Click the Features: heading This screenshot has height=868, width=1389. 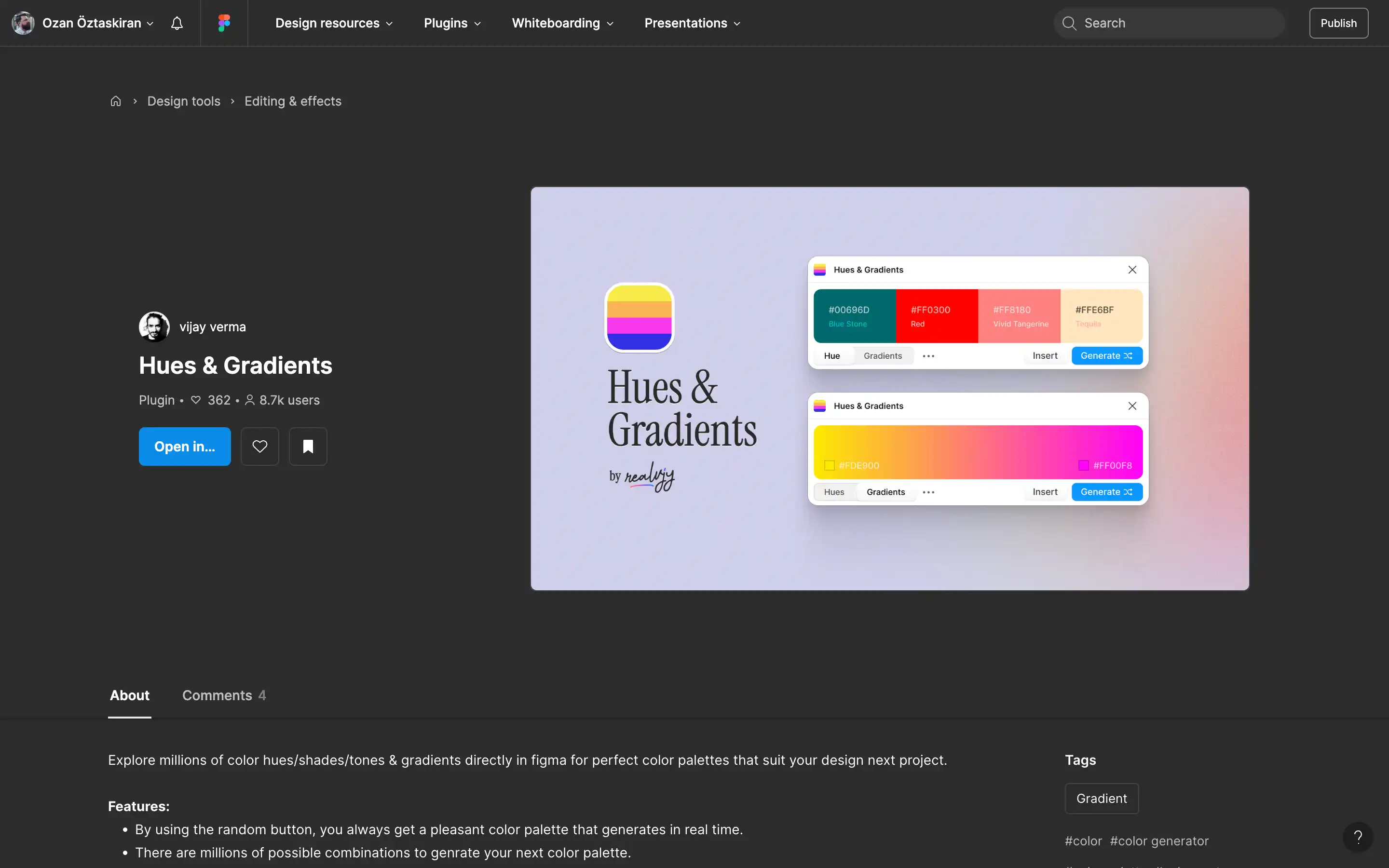138,807
